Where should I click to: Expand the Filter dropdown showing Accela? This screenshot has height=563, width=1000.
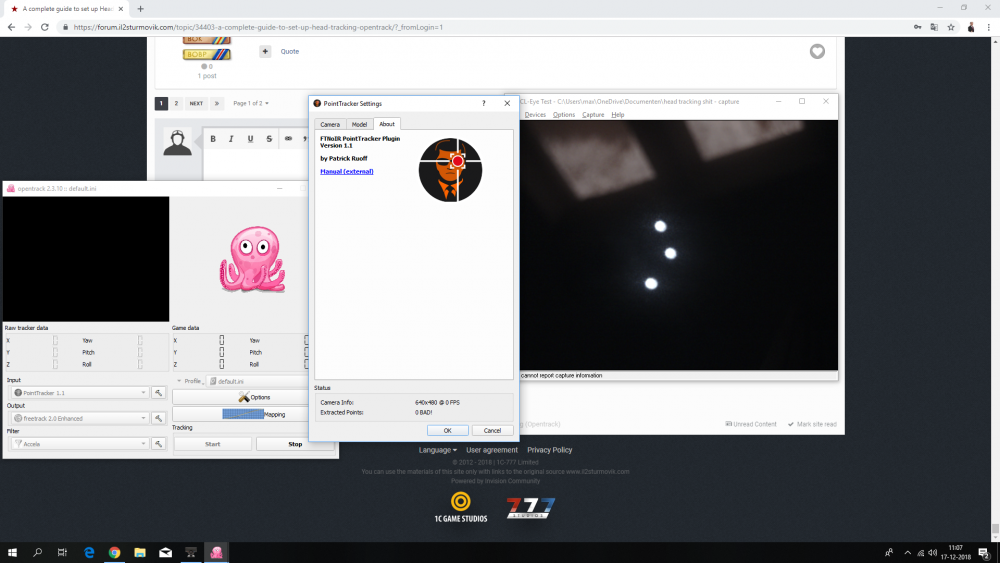(x=78, y=444)
